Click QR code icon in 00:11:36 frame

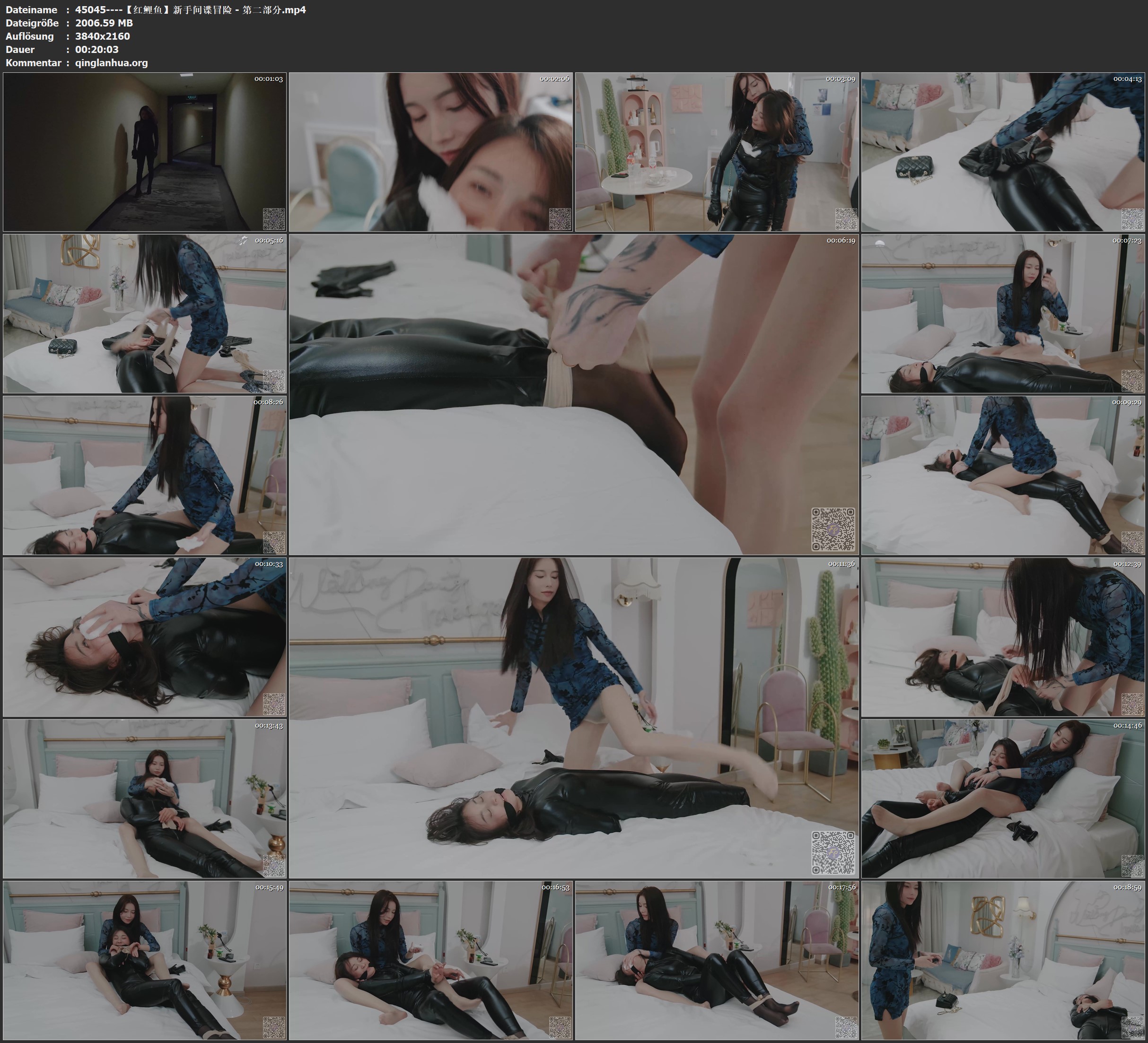(833, 852)
